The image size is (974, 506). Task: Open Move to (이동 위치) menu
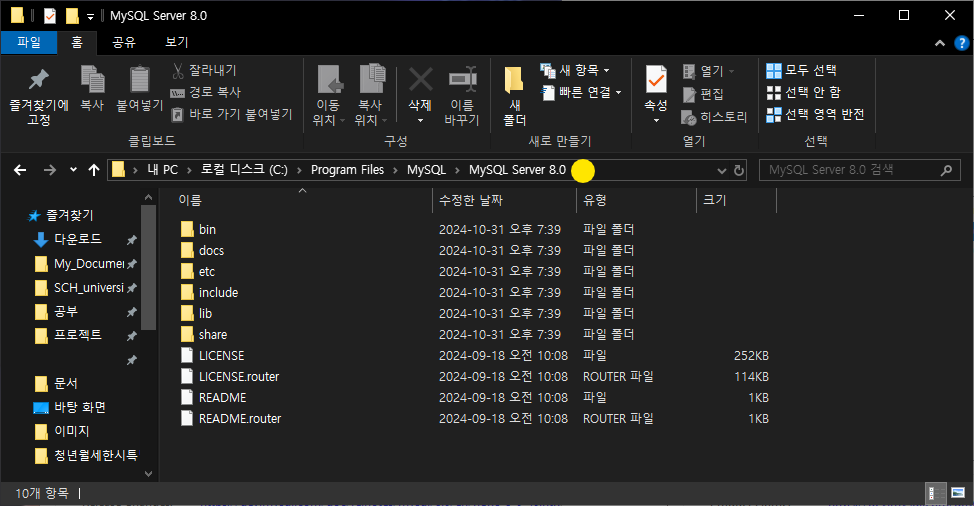[329, 95]
